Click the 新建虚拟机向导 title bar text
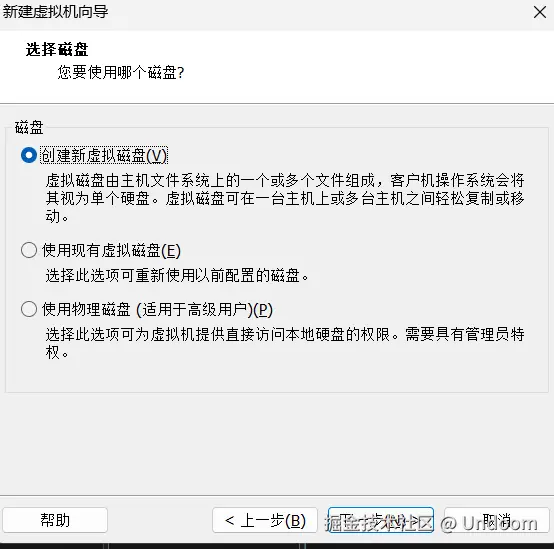 pyautogui.click(x=55, y=12)
